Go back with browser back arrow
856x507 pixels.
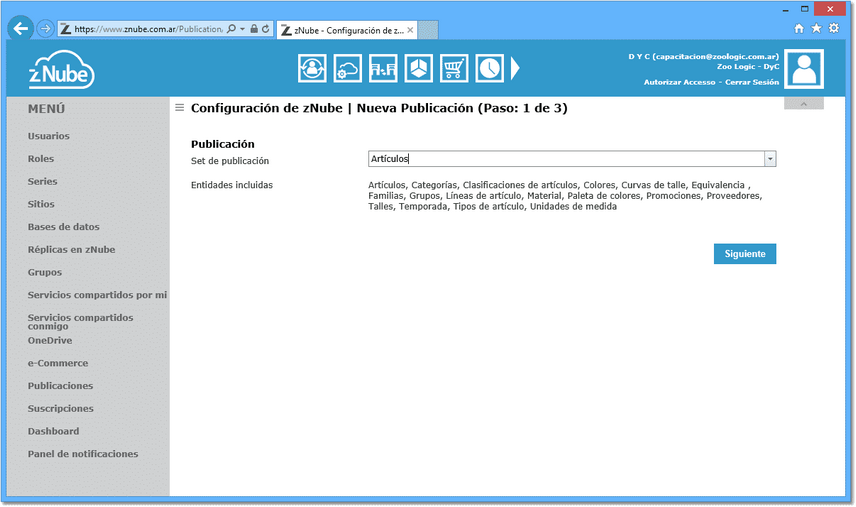pos(20,28)
